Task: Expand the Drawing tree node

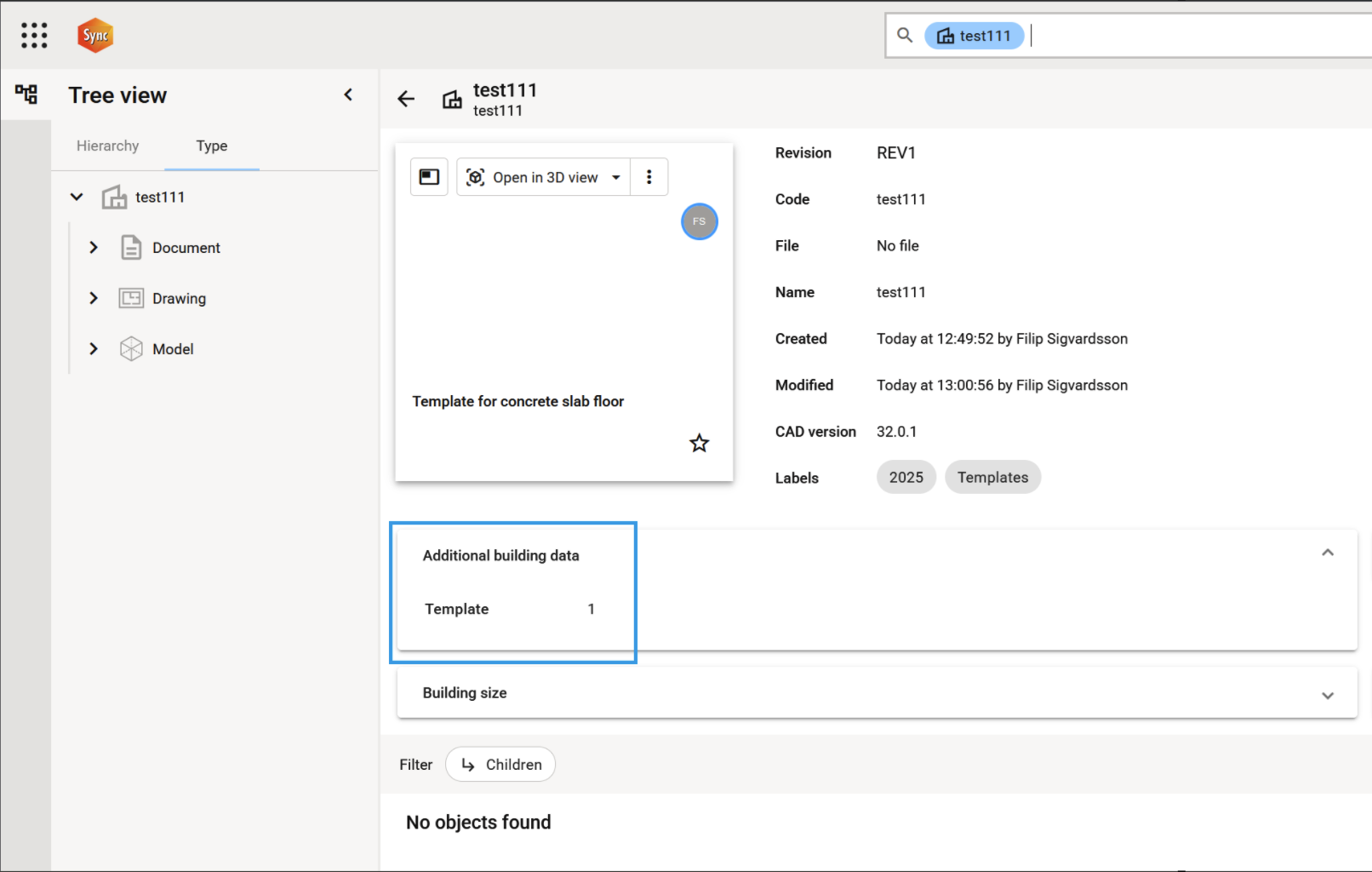Action: 94,298
